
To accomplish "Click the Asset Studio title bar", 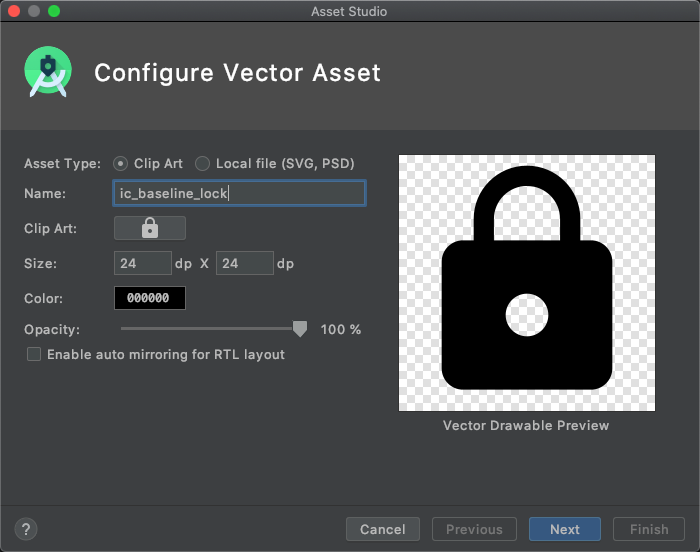I will coord(350,12).
